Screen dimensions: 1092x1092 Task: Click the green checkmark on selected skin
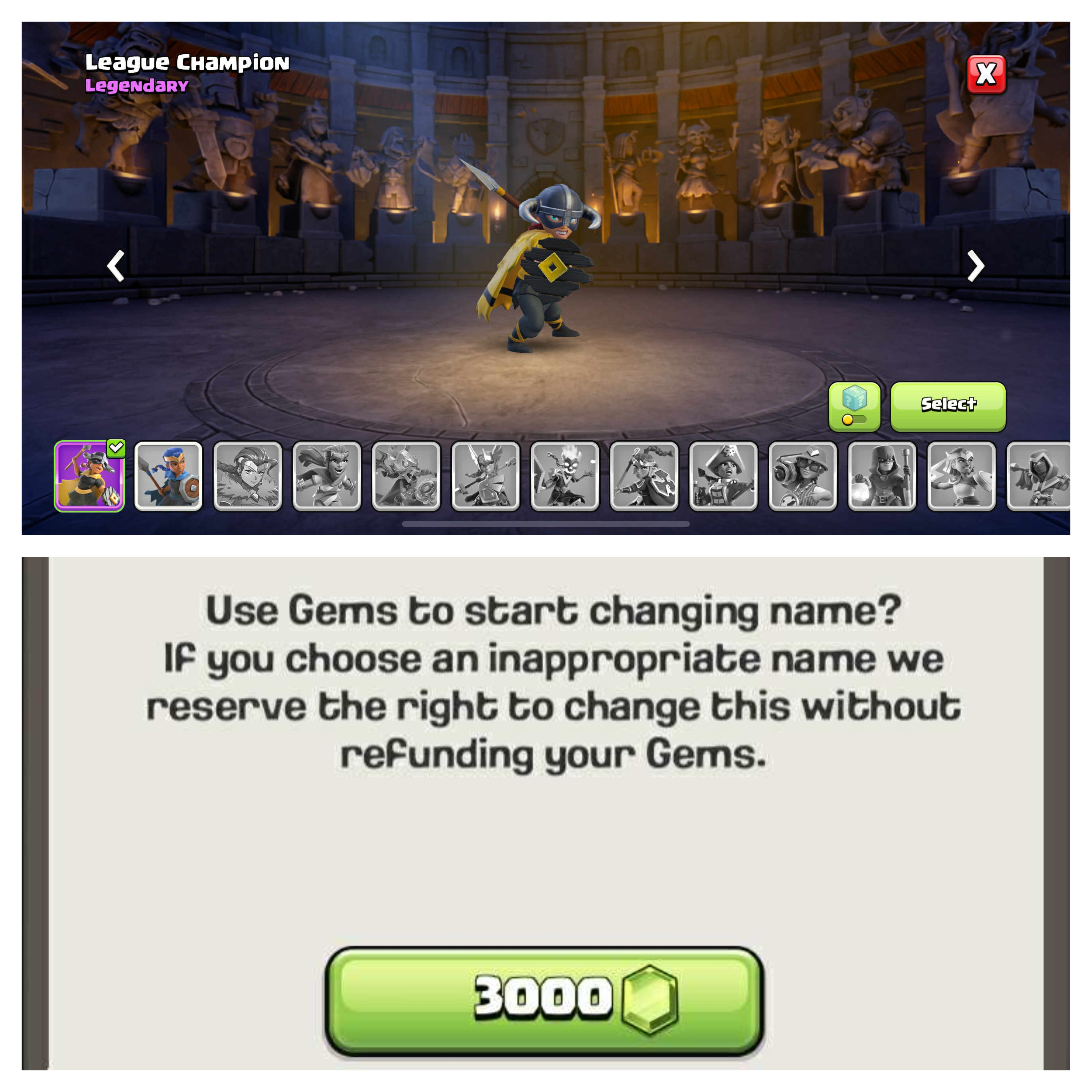pyautogui.click(x=116, y=448)
